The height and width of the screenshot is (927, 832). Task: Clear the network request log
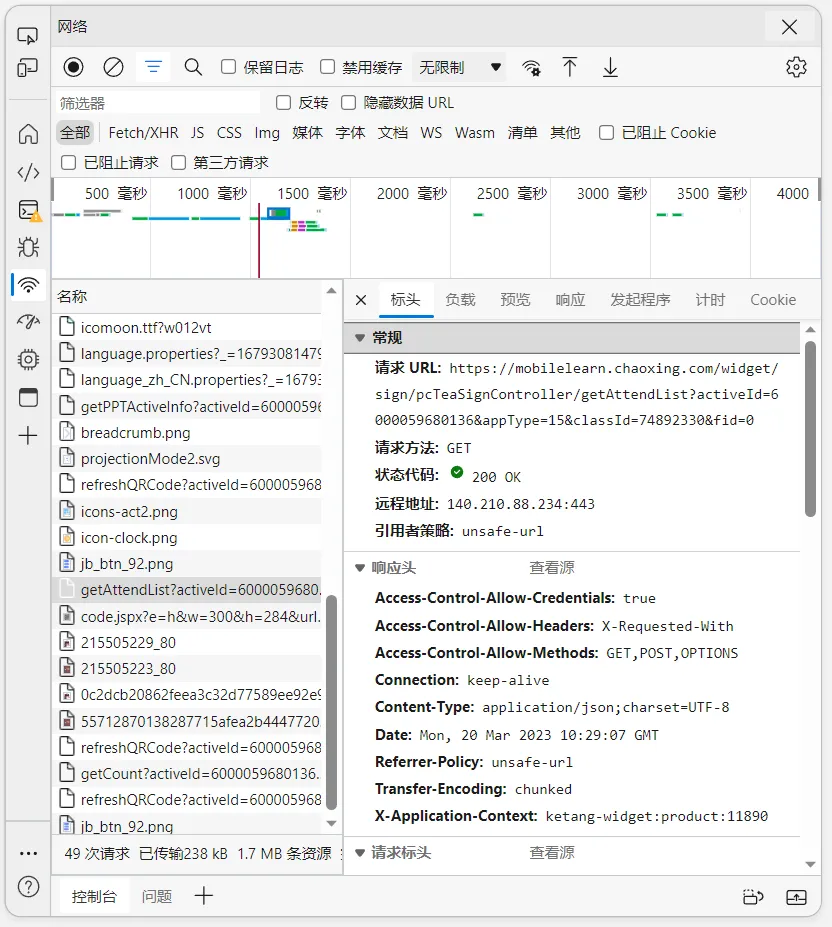[113, 67]
